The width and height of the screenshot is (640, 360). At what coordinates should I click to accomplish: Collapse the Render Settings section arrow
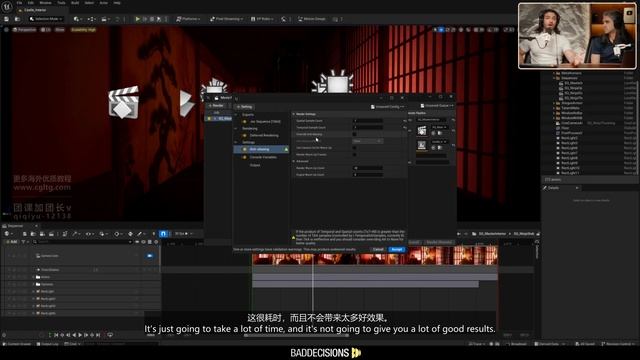[293, 114]
